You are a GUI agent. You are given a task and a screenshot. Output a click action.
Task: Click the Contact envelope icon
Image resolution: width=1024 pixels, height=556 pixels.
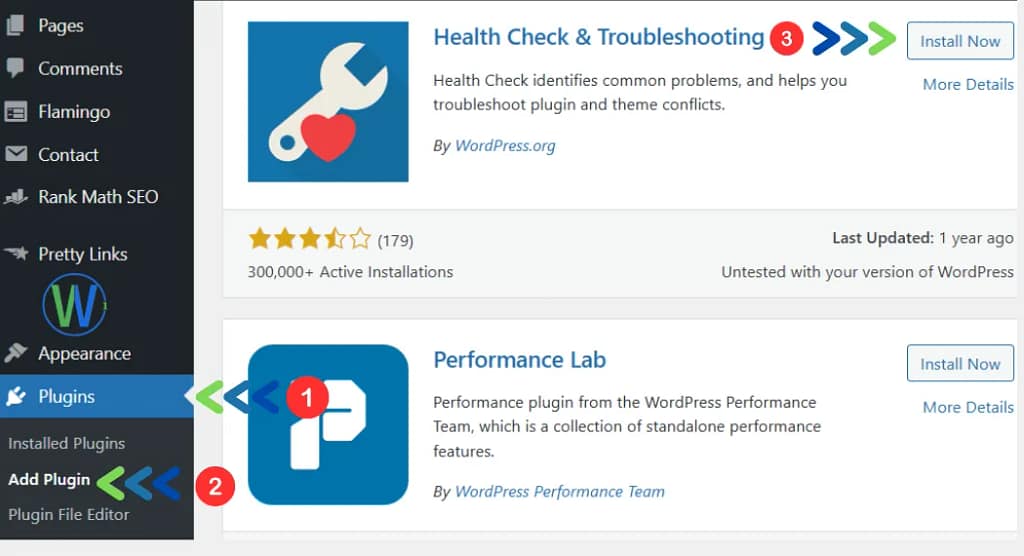[x=15, y=154]
